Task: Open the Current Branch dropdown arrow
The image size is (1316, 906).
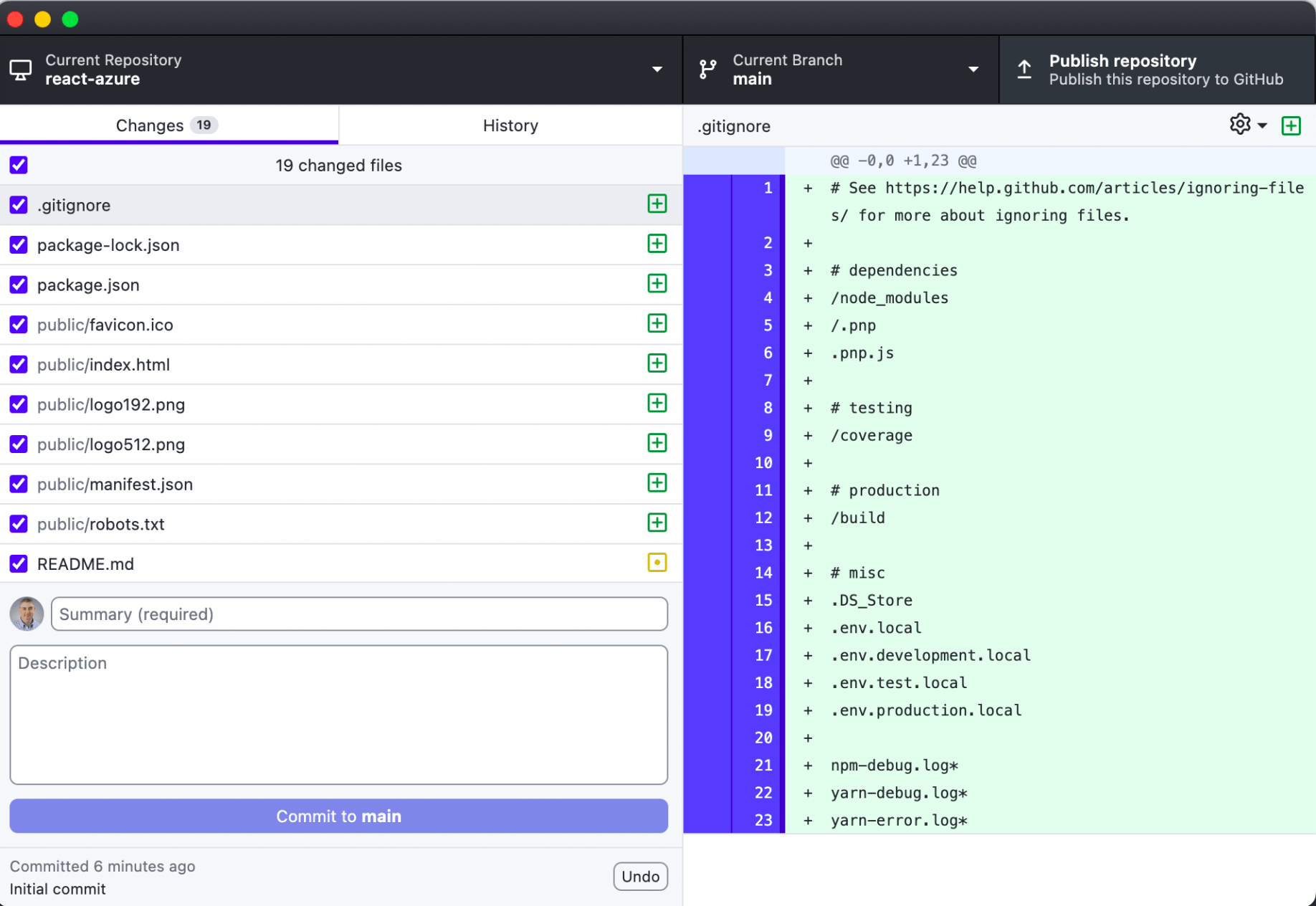Action: [973, 70]
